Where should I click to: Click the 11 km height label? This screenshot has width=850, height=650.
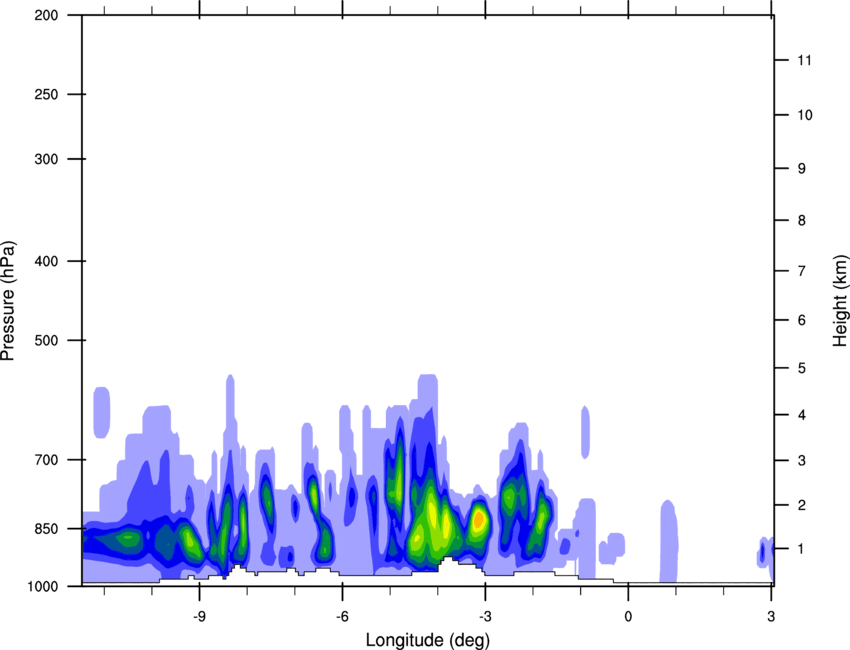tap(804, 60)
